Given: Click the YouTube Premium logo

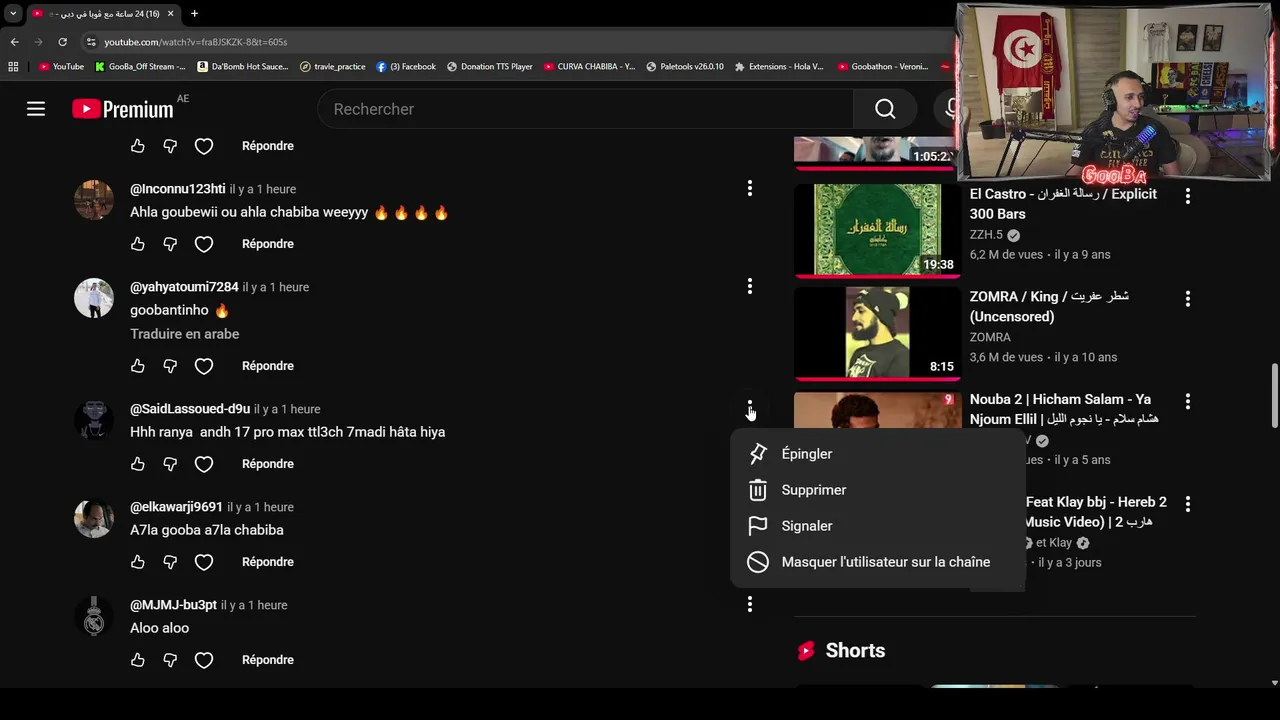Looking at the screenshot, I should (x=123, y=109).
